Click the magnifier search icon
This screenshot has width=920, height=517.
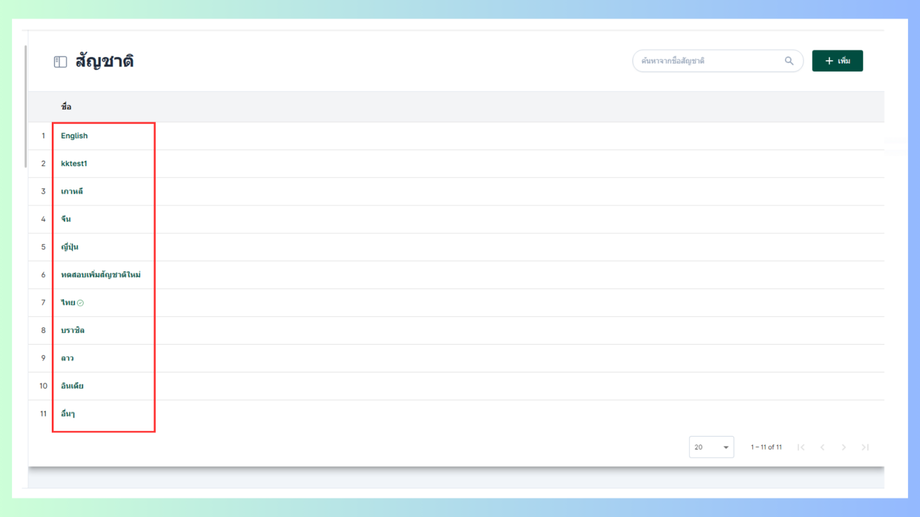789,61
